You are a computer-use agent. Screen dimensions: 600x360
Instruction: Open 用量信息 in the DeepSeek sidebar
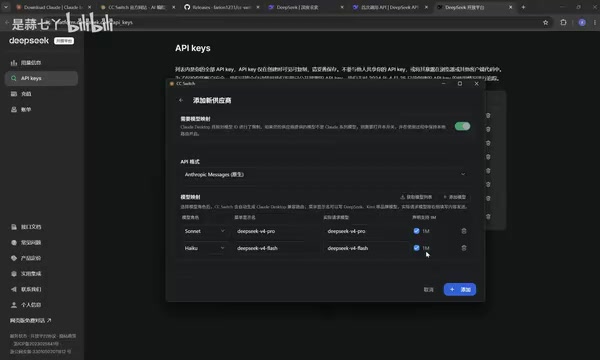(x=41, y=62)
